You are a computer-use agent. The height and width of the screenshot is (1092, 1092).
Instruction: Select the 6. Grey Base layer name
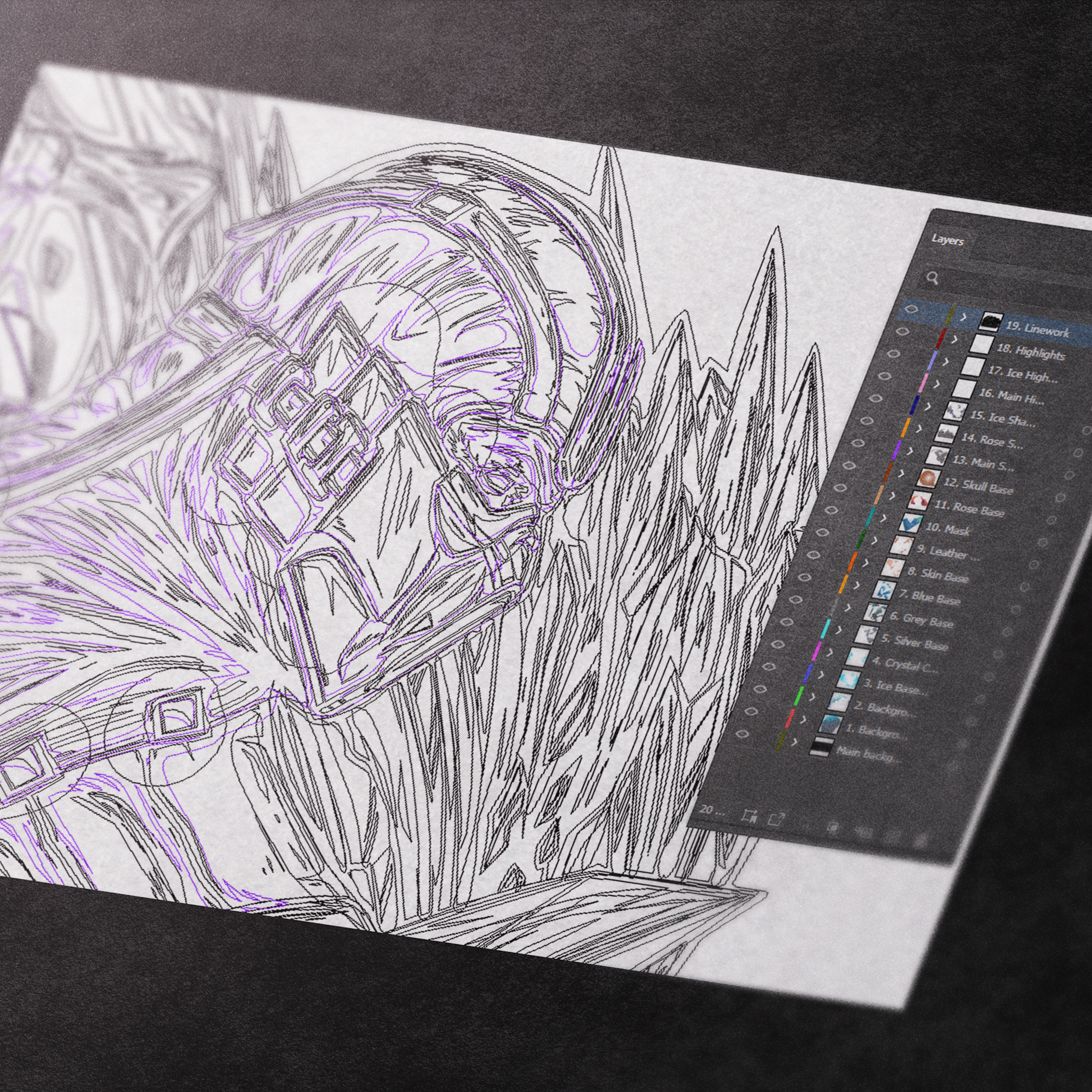click(x=921, y=620)
